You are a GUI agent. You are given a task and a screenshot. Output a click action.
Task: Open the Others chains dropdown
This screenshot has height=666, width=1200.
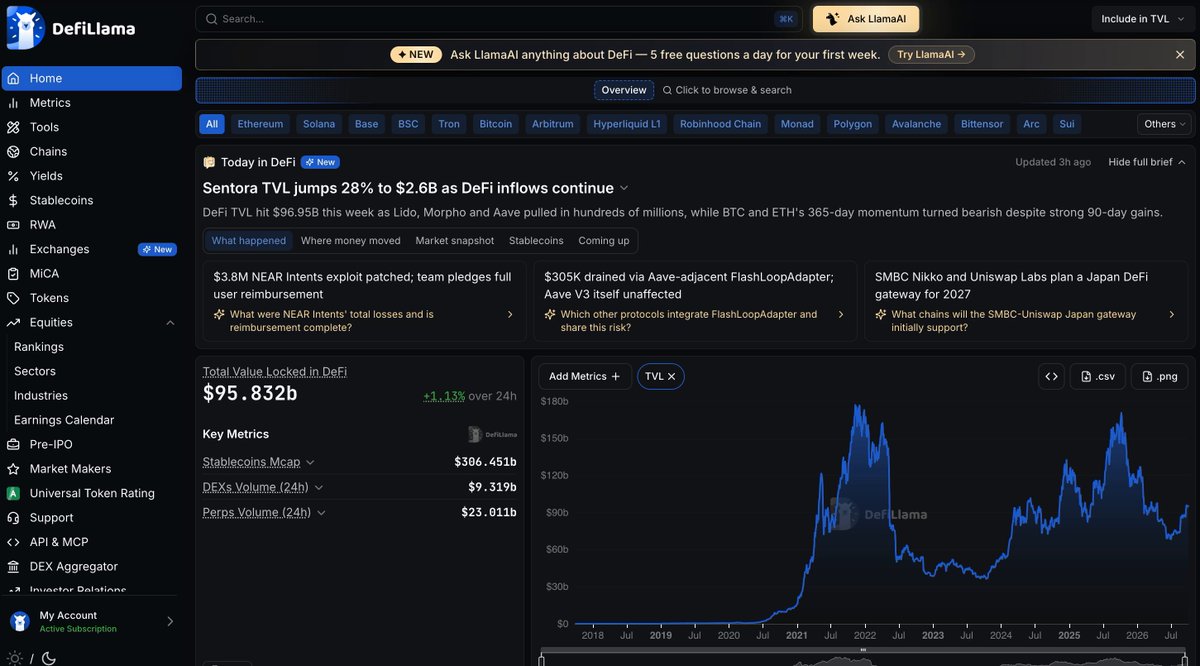[1165, 124]
